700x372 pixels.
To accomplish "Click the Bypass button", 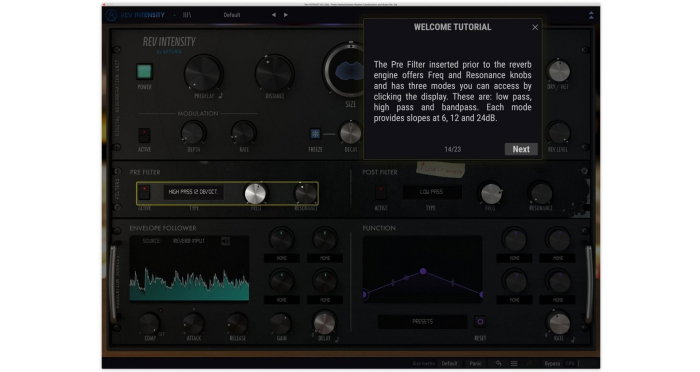I will coord(552,364).
